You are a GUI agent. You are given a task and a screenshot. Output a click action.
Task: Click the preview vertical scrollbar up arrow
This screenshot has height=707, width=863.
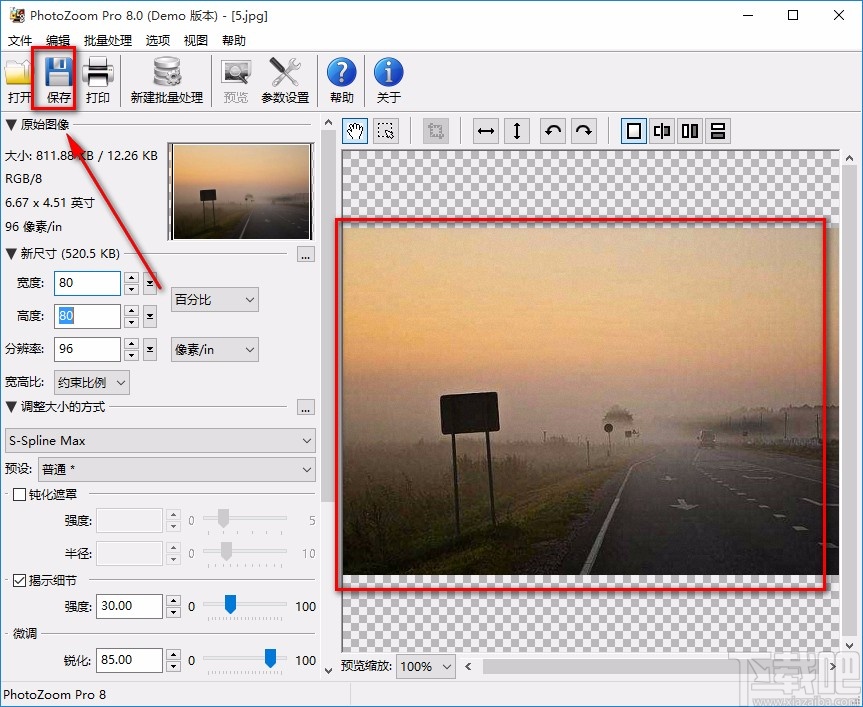pyautogui.click(x=849, y=158)
